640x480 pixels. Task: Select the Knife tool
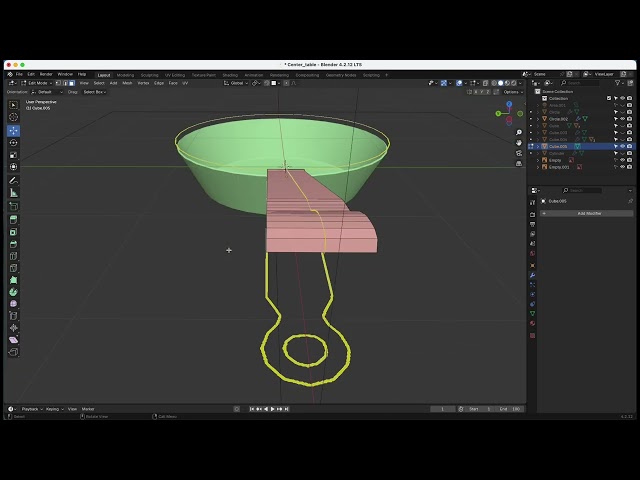[13, 268]
